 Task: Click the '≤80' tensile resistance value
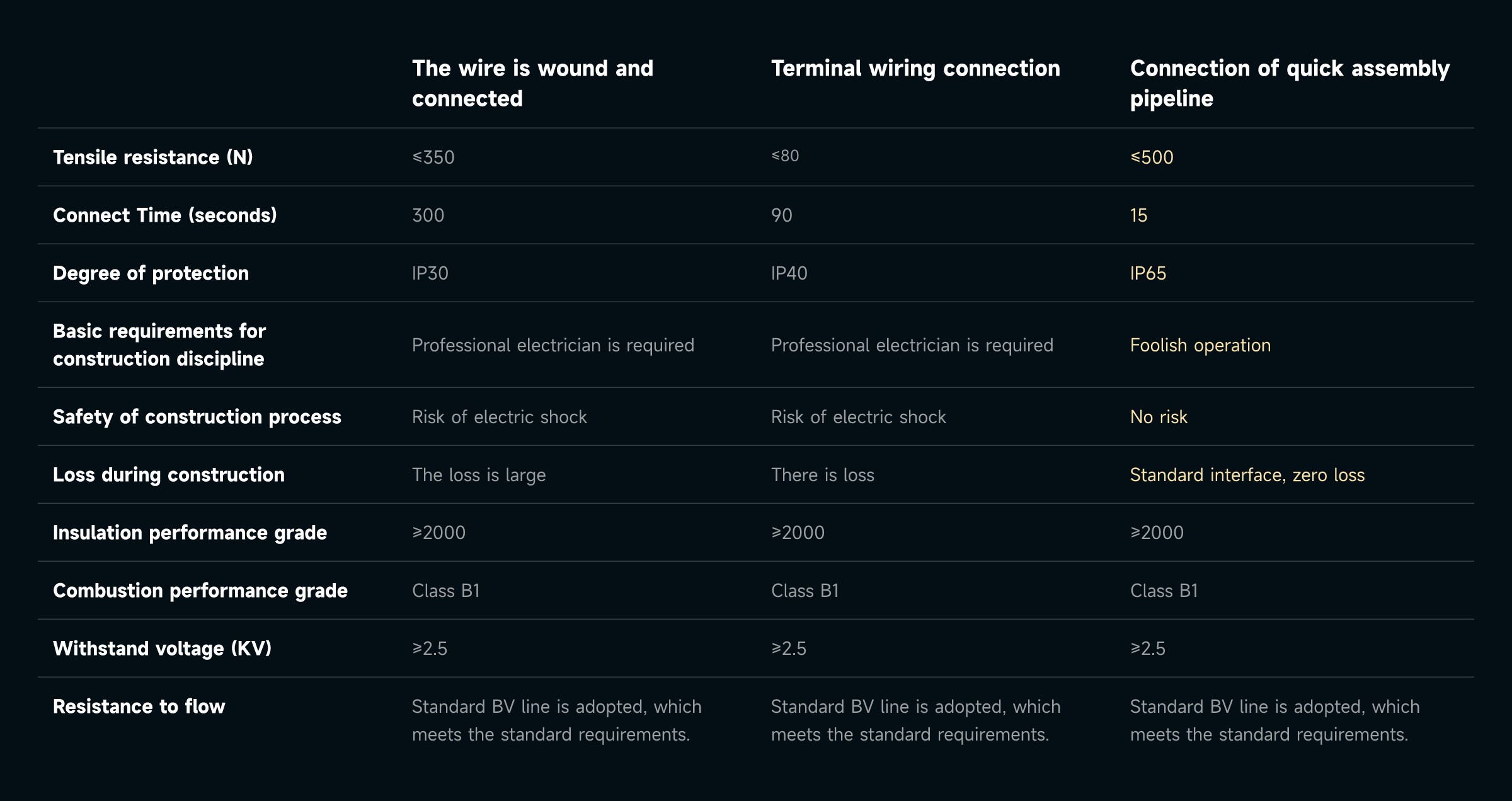785,156
